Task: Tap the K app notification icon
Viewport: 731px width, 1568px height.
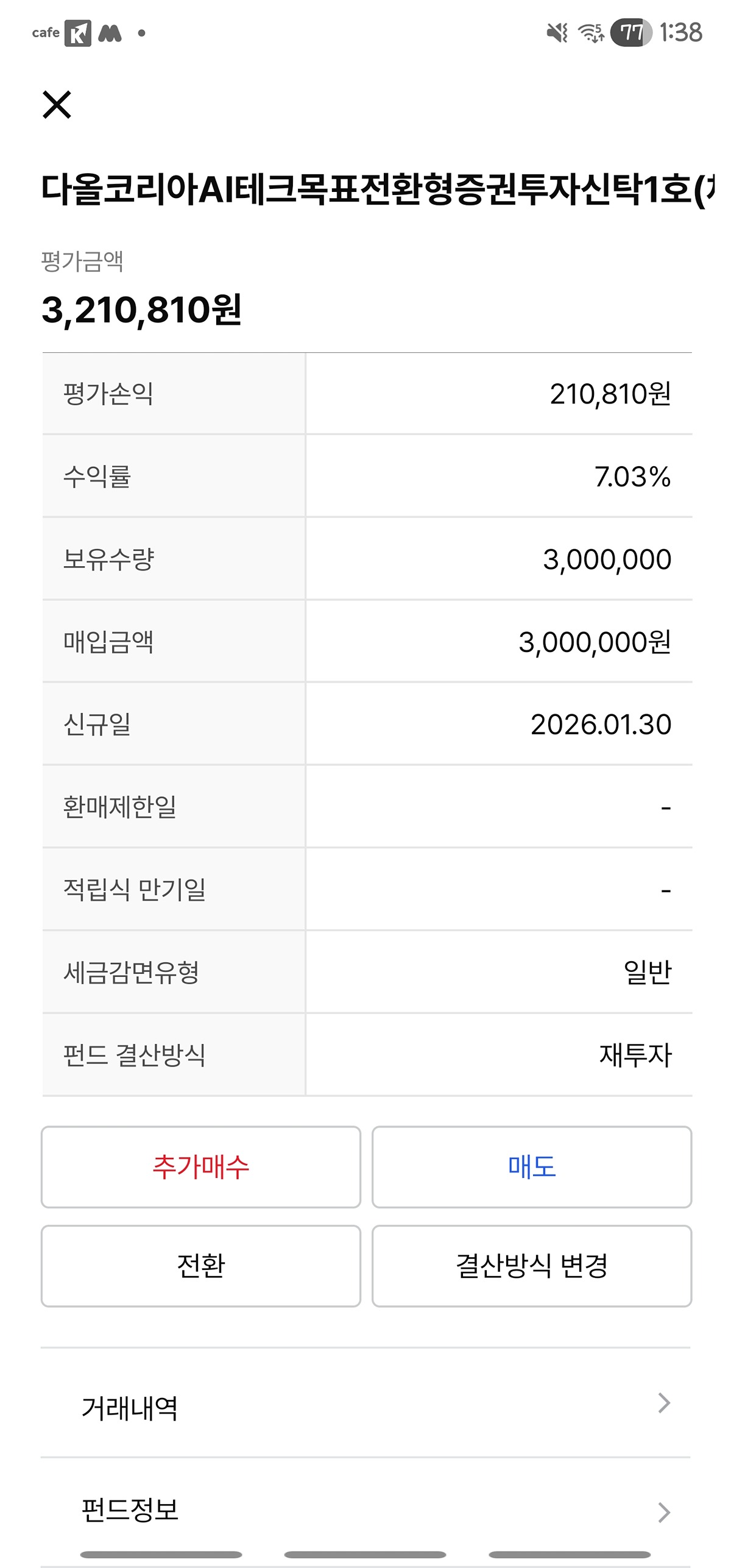Action: (x=78, y=33)
